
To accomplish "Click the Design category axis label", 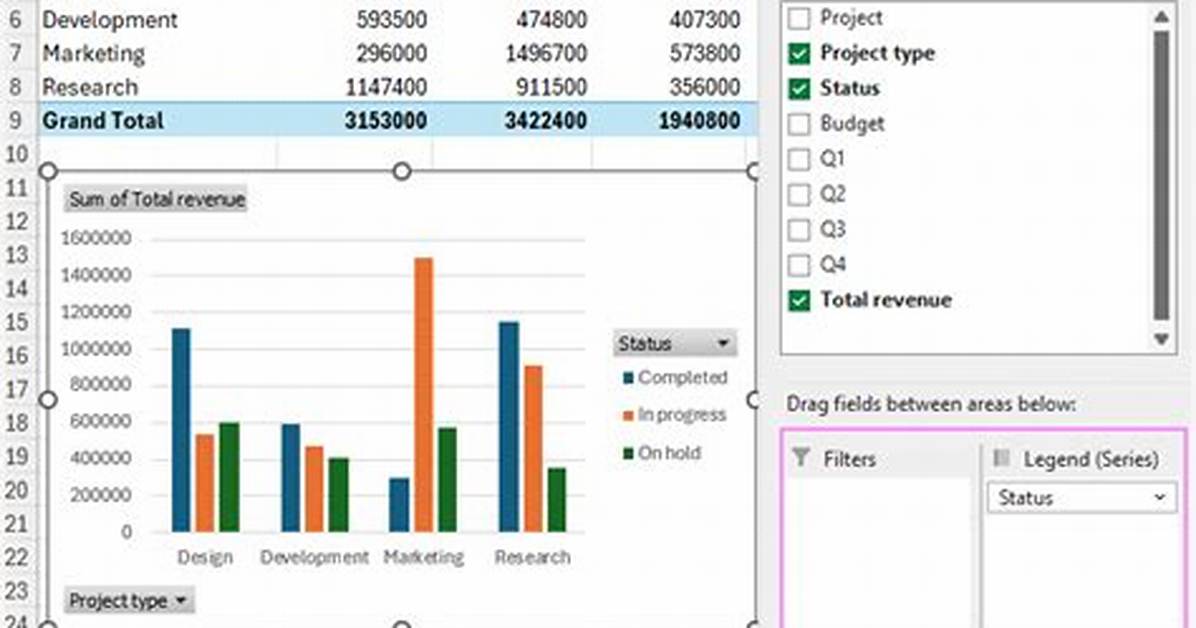I will 204,558.
